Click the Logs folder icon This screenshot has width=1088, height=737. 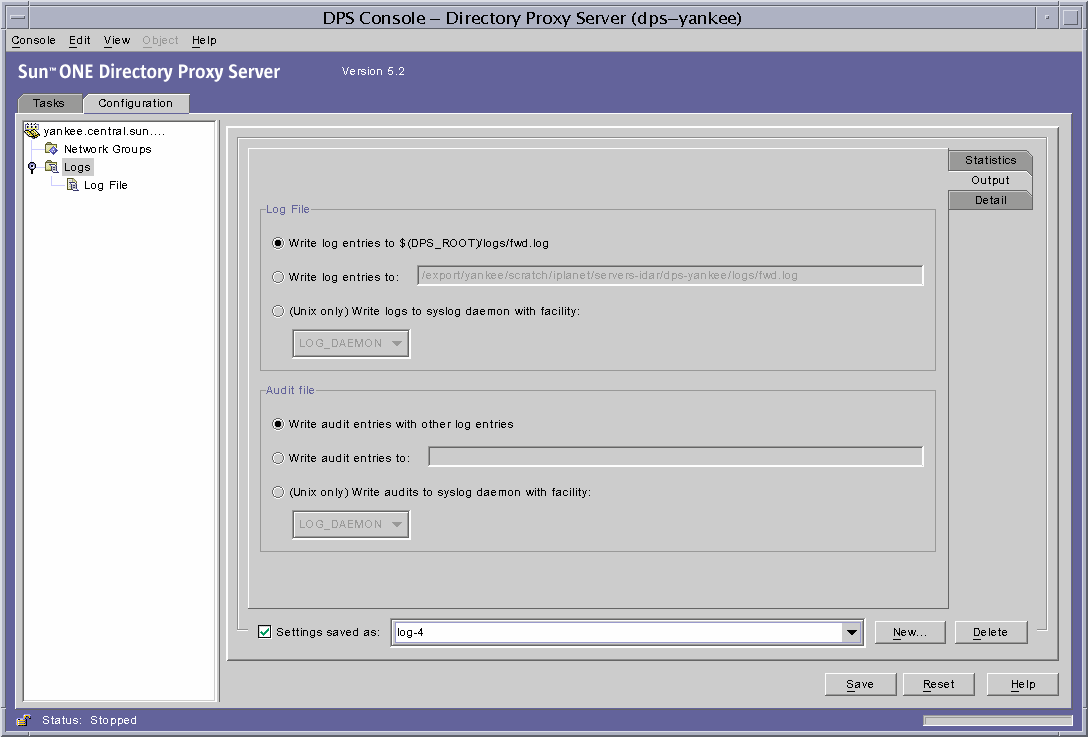[x=51, y=167]
